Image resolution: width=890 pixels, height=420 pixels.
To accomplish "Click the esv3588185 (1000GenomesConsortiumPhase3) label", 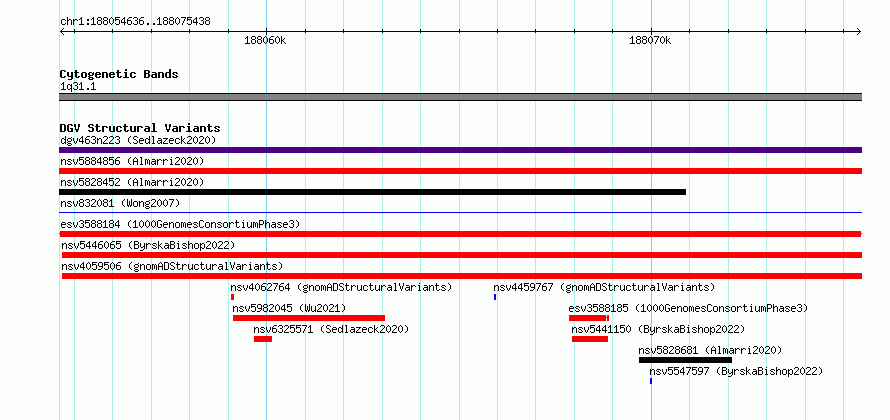I will point(688,308).
